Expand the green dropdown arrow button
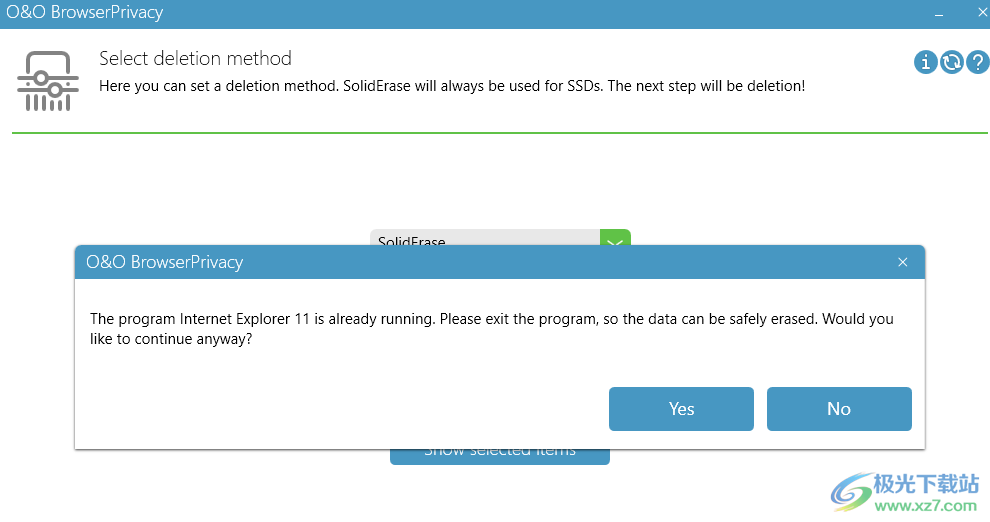Viewport: 990px width, 522px height. pyautogui.click(x=615, y=240)
